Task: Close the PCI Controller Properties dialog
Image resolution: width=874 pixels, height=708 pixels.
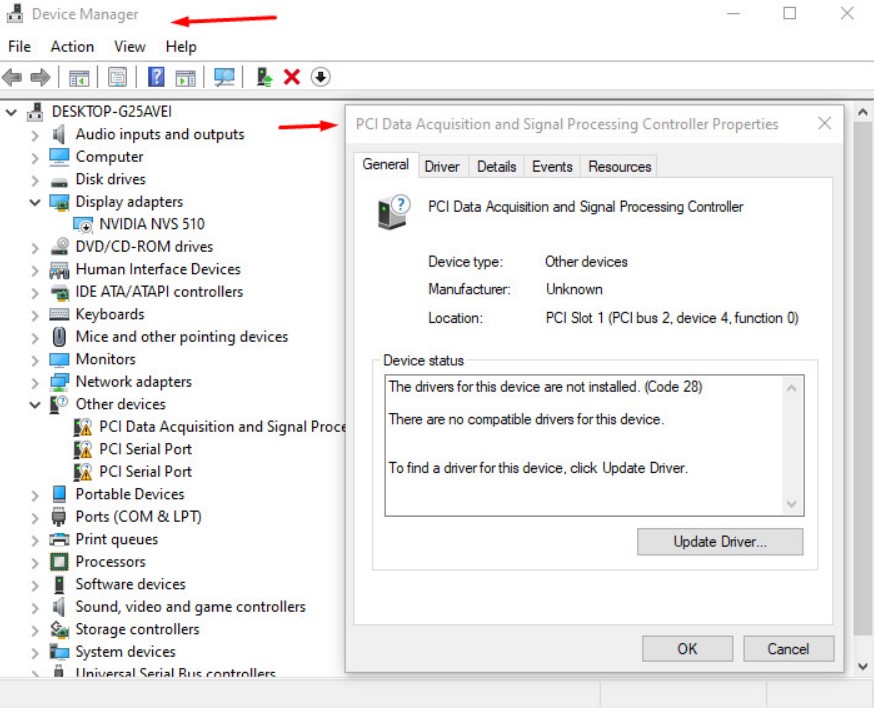Action: click(x=825, y=123)
